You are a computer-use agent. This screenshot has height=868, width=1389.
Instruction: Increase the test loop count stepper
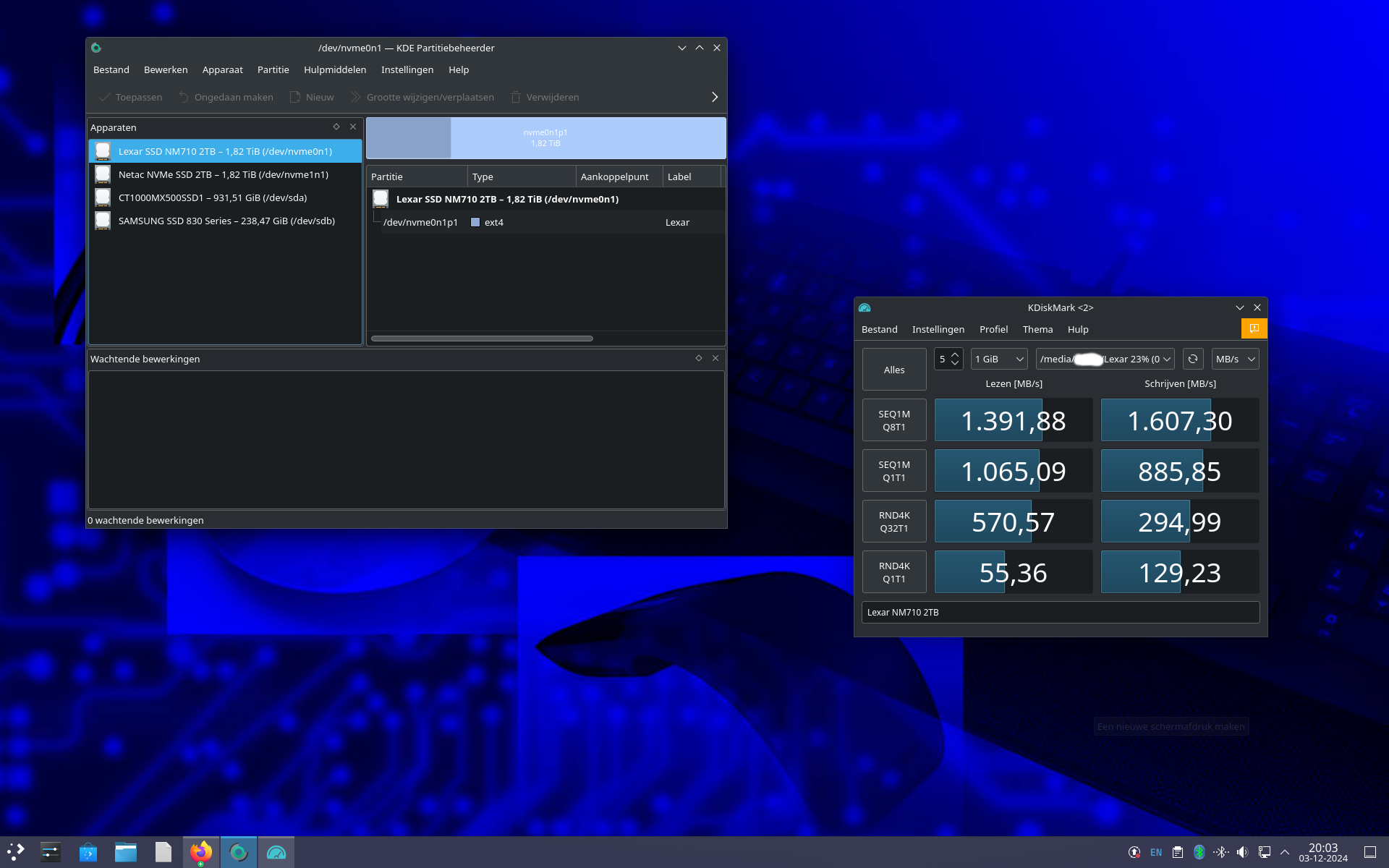[x=955, y=354]
